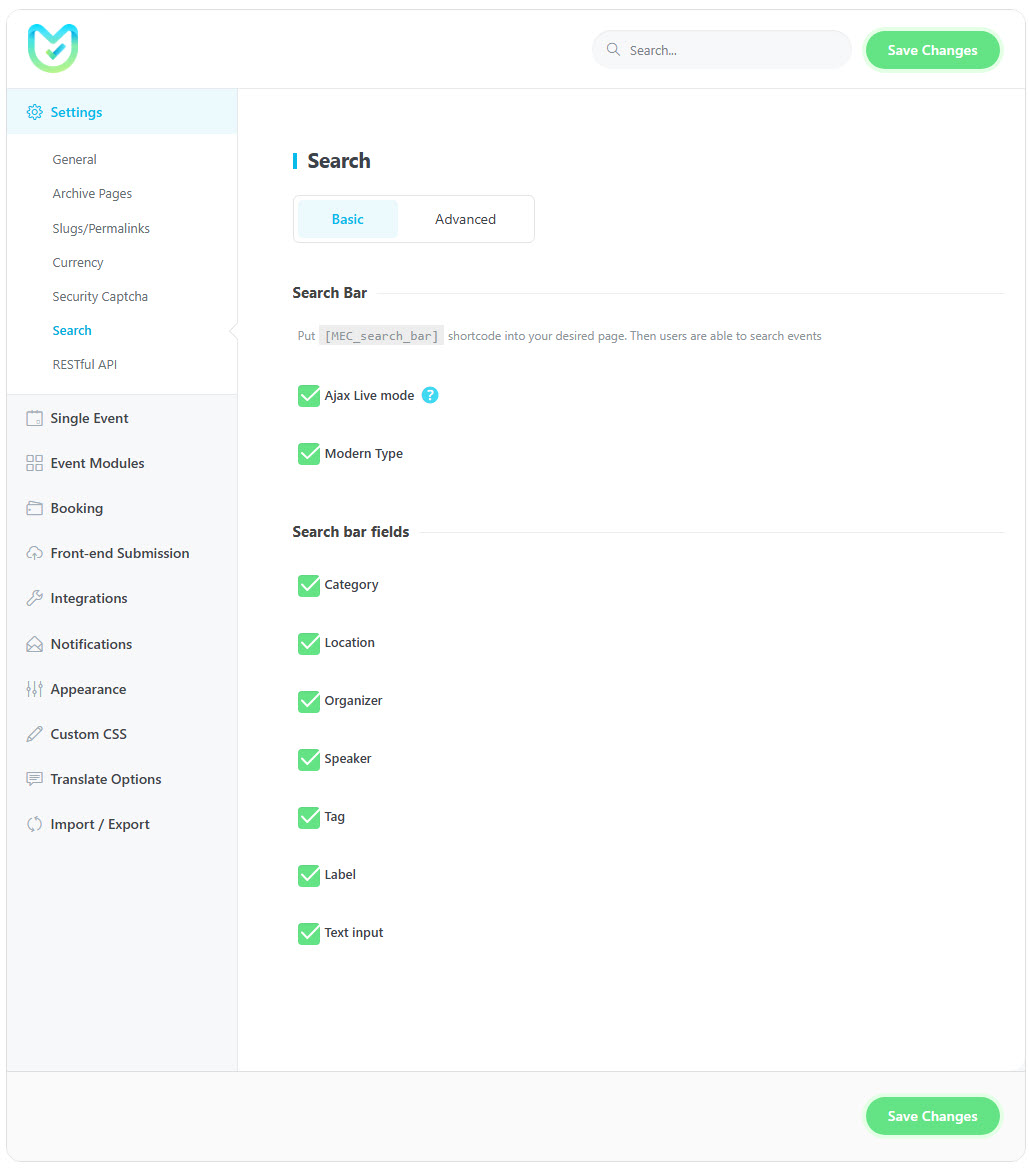Collapse the Settings sidebar section

coord(76,112)
